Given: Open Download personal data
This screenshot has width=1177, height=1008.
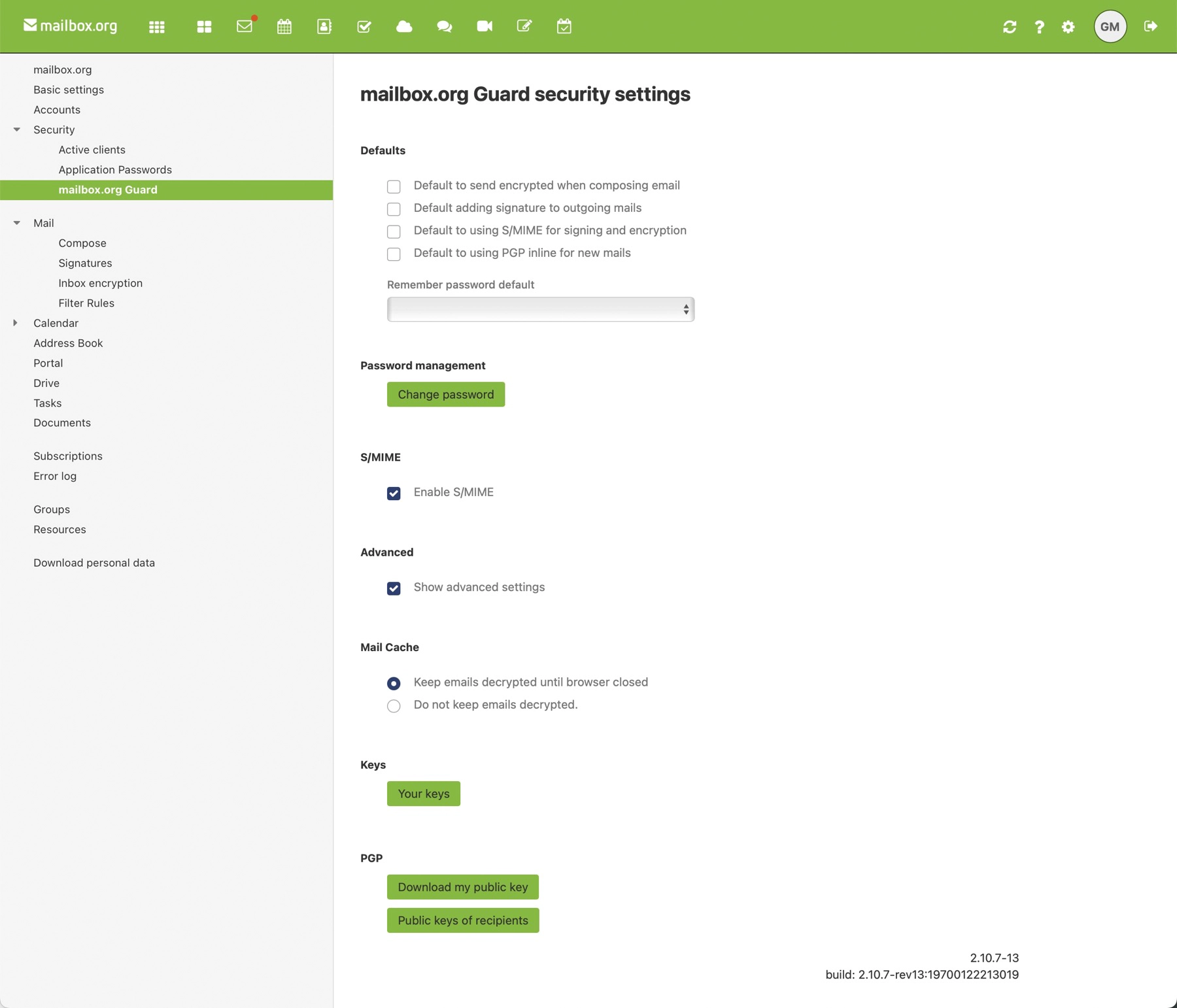Looking at the screenshot, I should tap(94, 563).
